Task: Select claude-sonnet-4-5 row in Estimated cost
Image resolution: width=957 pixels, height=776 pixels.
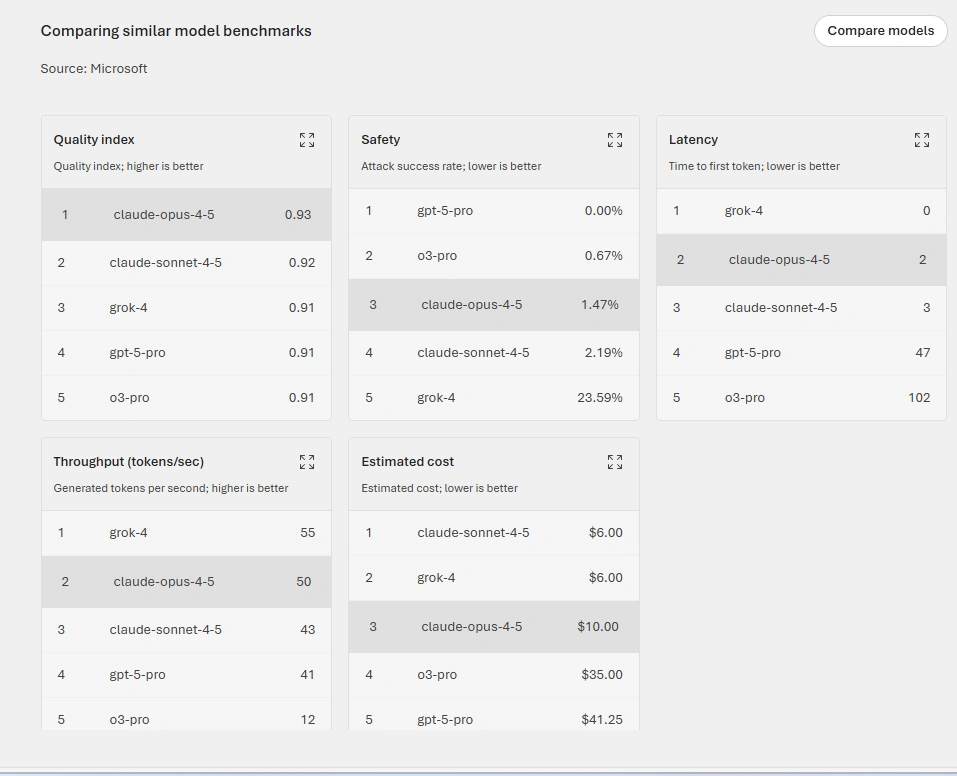Action: [x=494, y=532]
